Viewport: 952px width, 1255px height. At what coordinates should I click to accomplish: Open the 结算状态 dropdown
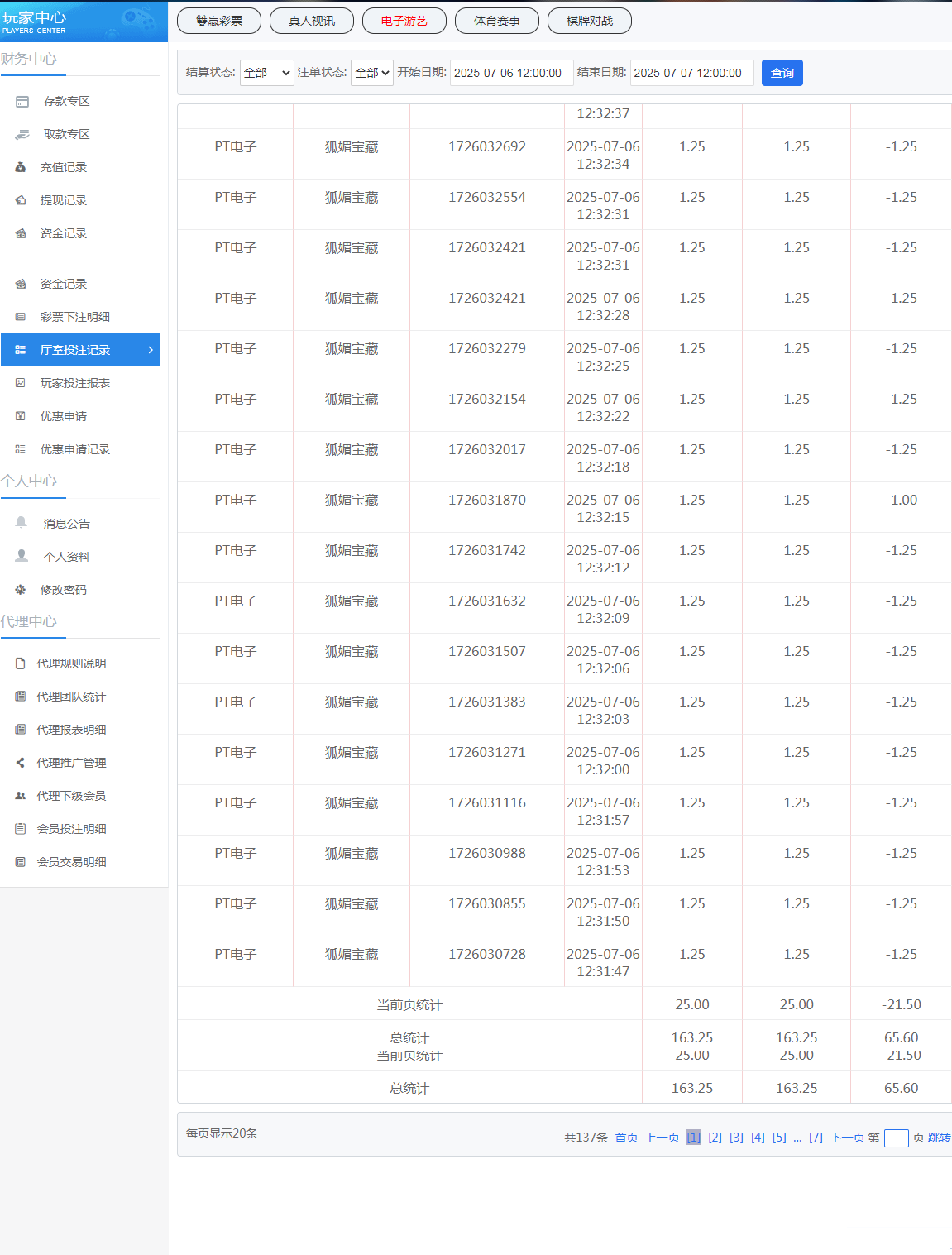tap(266, 73)
